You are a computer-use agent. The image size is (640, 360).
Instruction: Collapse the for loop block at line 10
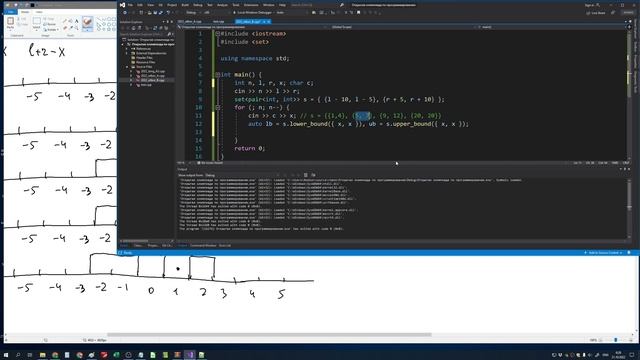(x=218, y=107)
